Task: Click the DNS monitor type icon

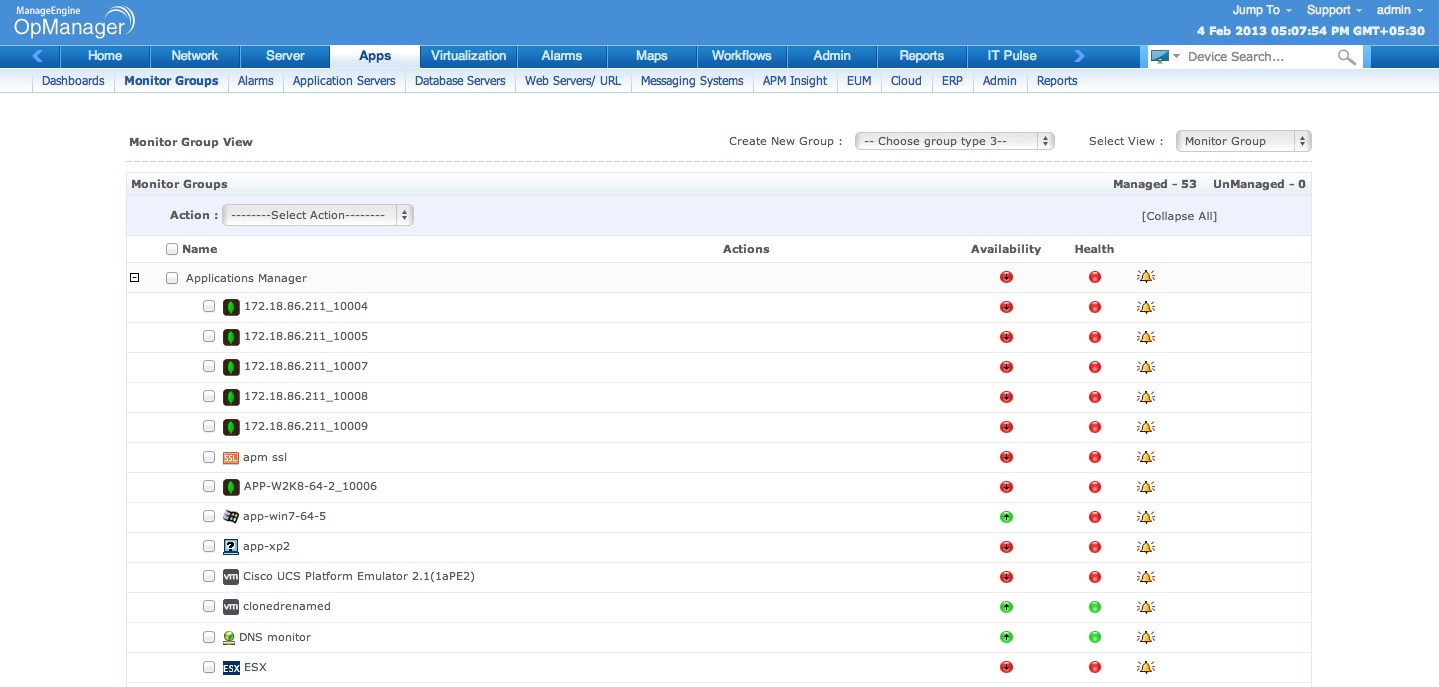Action: [229, 637]
